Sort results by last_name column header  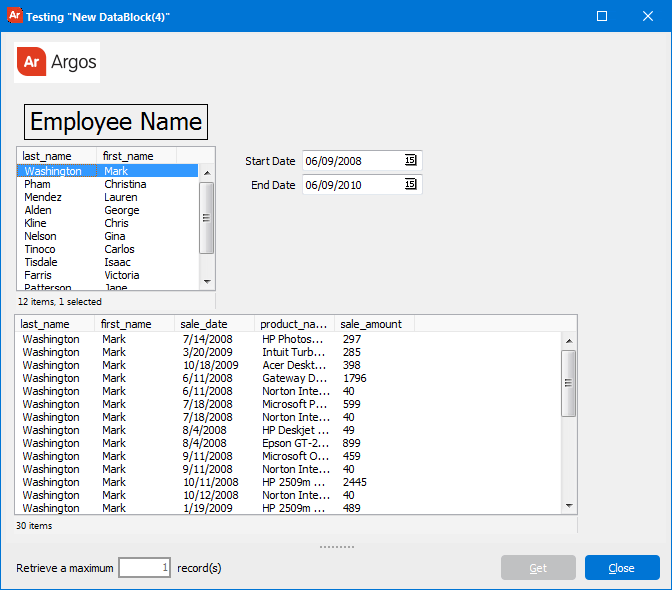pyautogui.click(x=55, y=324)
